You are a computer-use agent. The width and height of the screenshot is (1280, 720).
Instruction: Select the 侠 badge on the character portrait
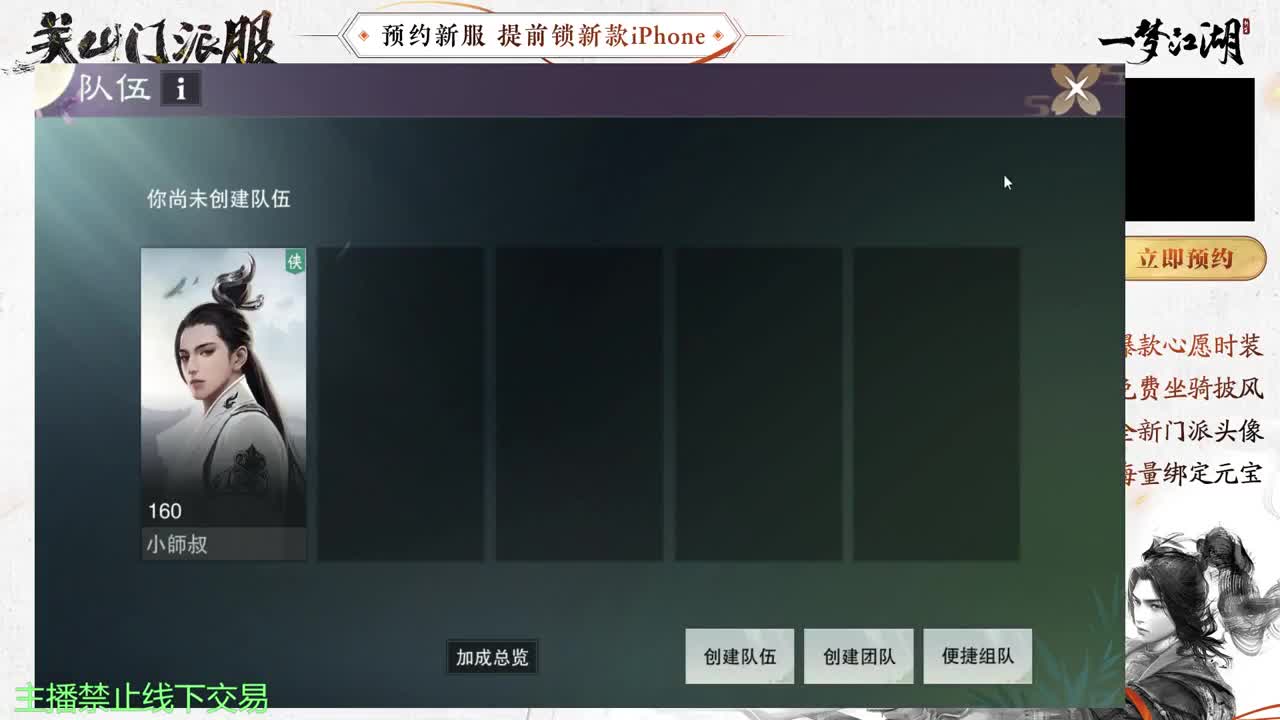coord(293,259)
